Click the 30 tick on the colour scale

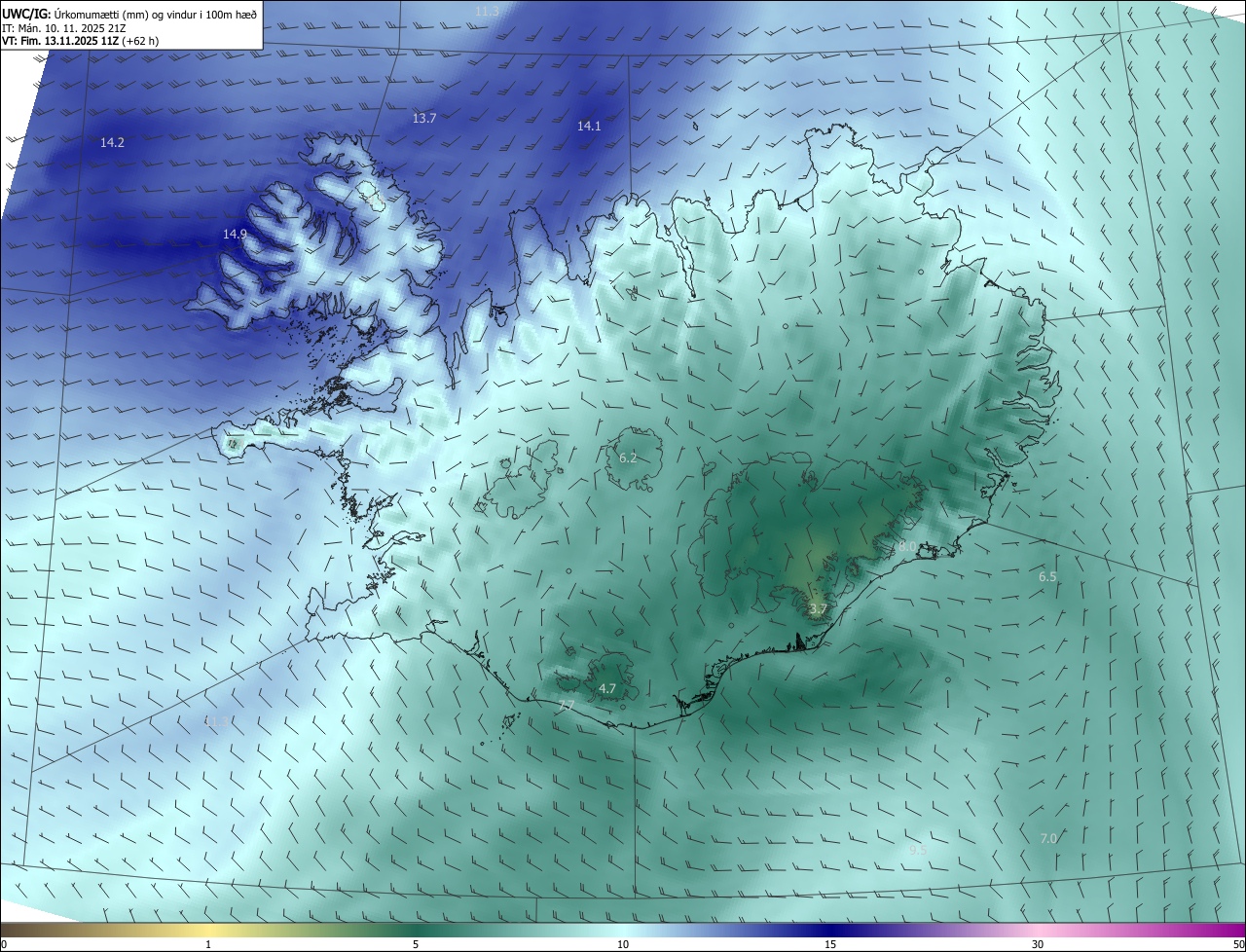click(x=1038, y=944)
